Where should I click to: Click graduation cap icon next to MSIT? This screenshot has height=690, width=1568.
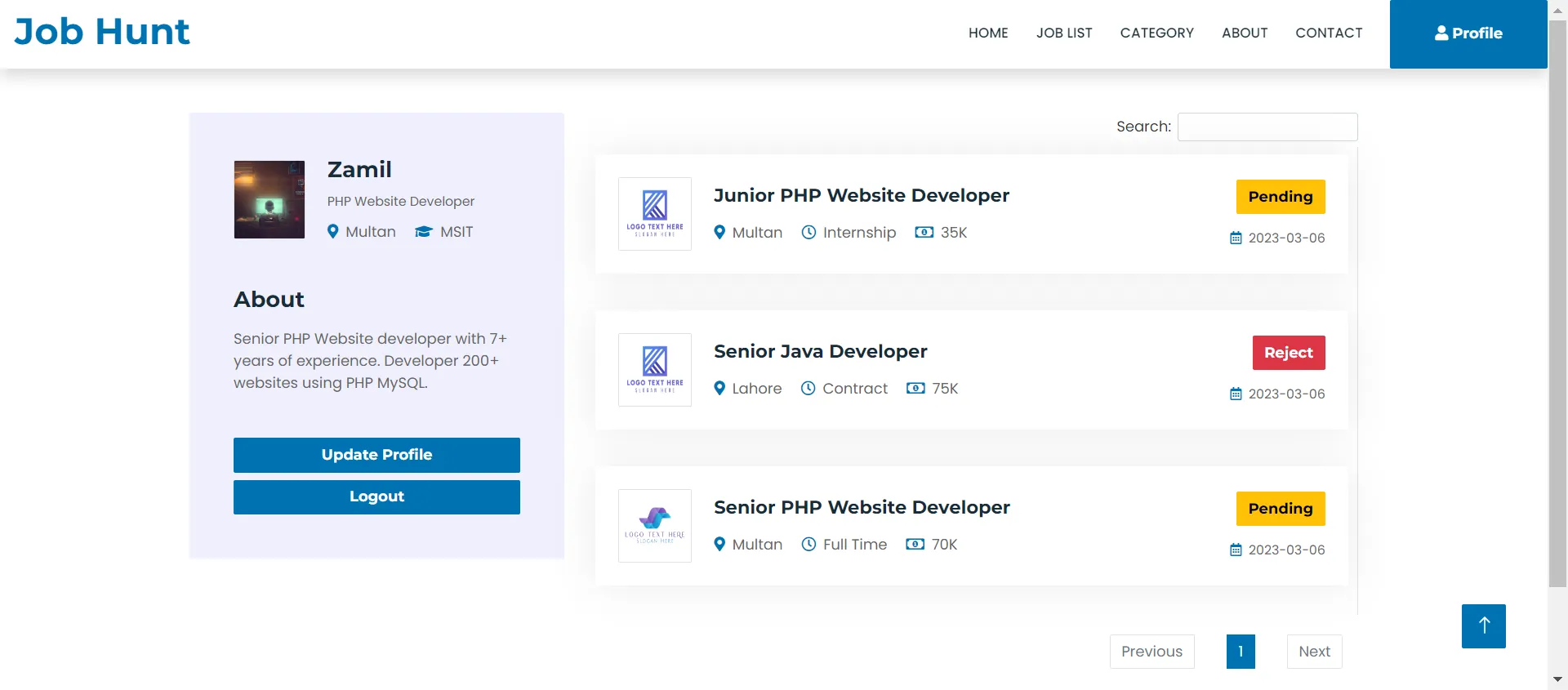(423, 232)
